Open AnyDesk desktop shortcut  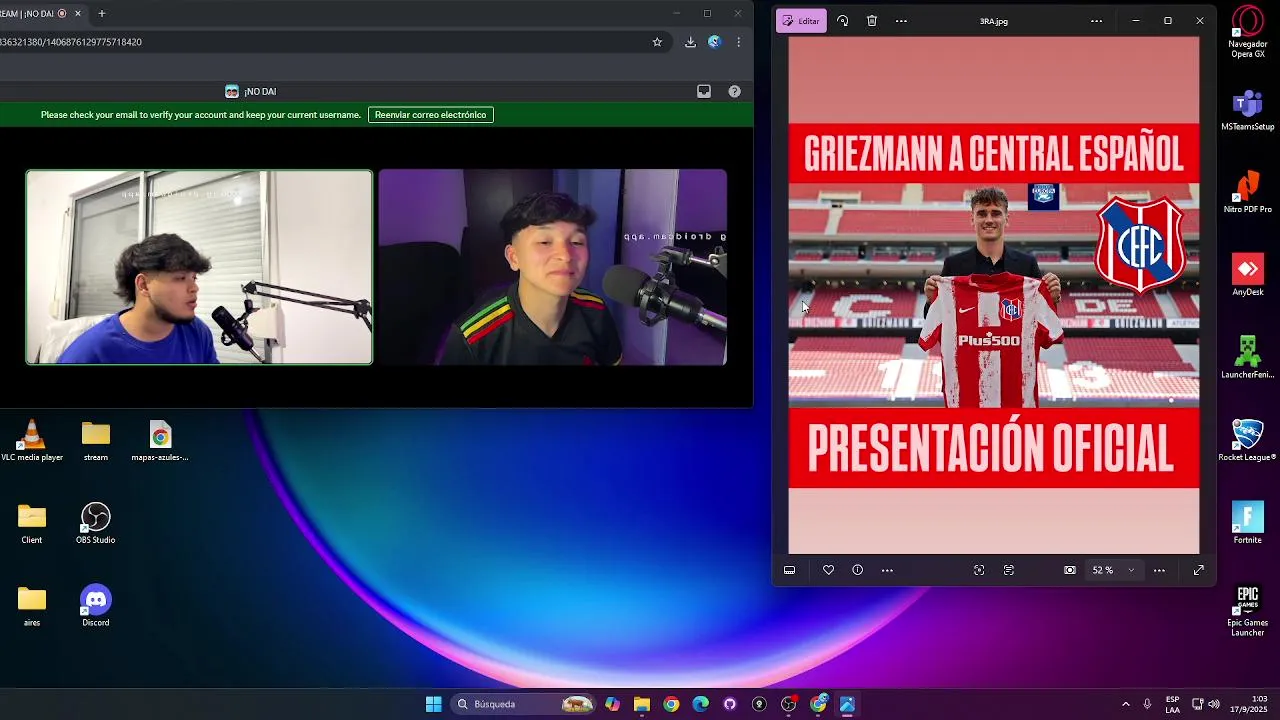tap(1248, 276)
